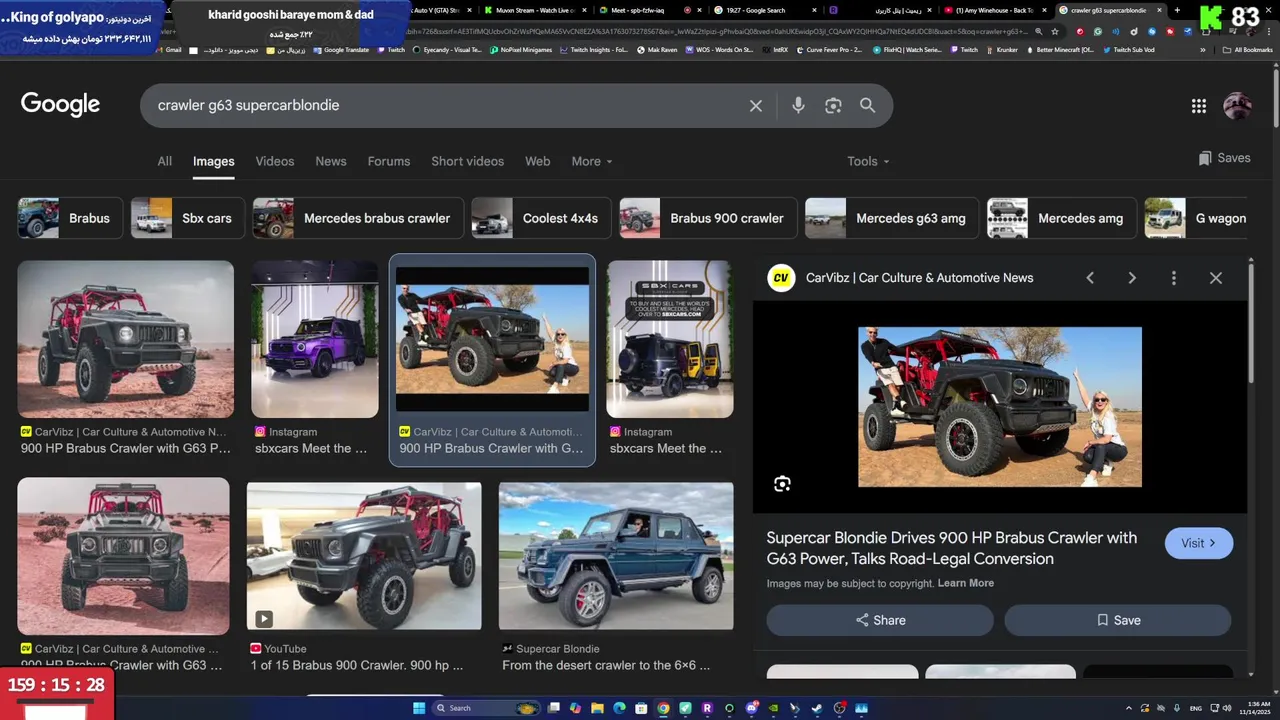Filter by the Mercedes amg chip

(1062, 218)
